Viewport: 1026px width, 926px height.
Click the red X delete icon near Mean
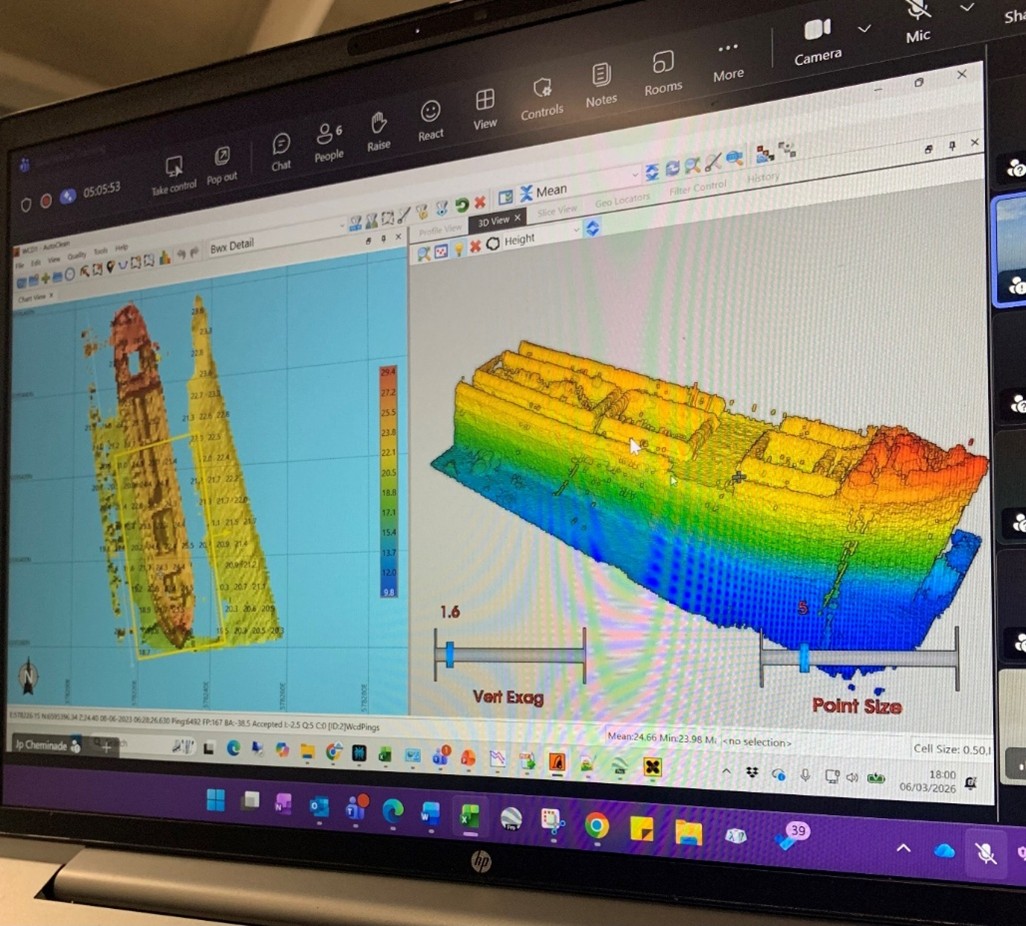tap(479, 202)
